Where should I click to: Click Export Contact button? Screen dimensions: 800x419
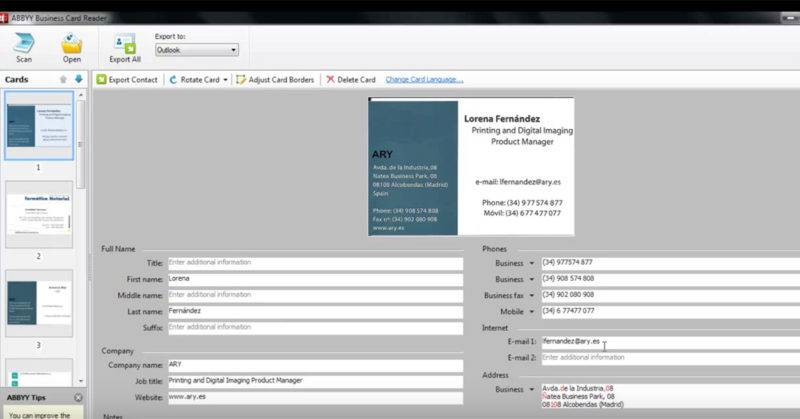click(127, 80)
